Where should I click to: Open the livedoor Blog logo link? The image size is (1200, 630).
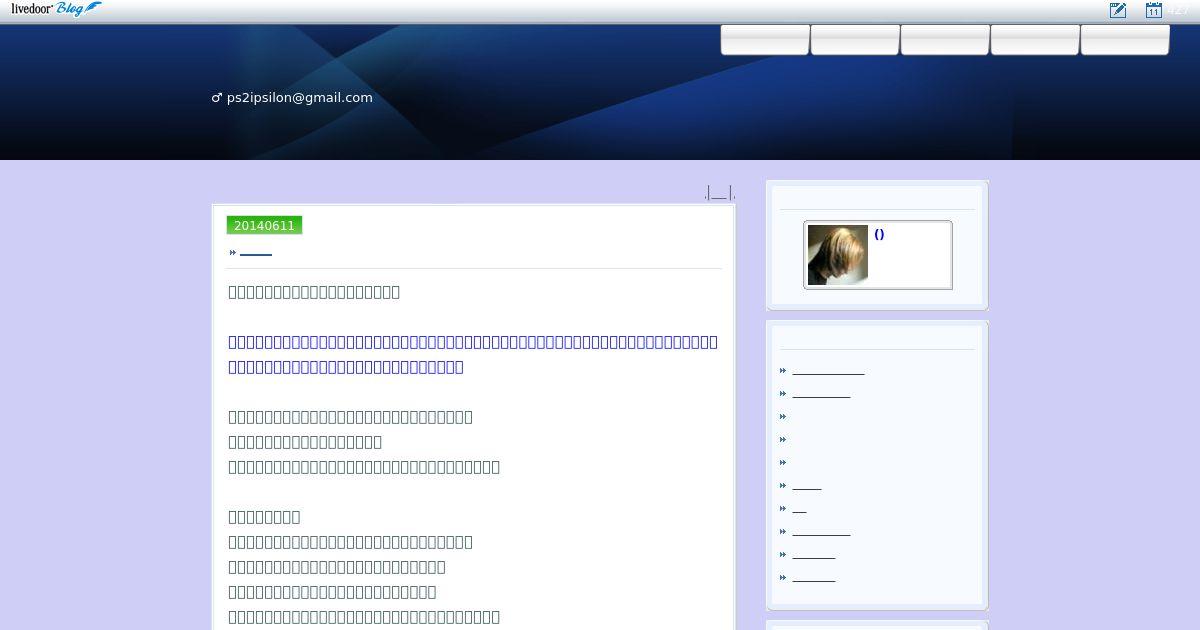coord(56,9)
